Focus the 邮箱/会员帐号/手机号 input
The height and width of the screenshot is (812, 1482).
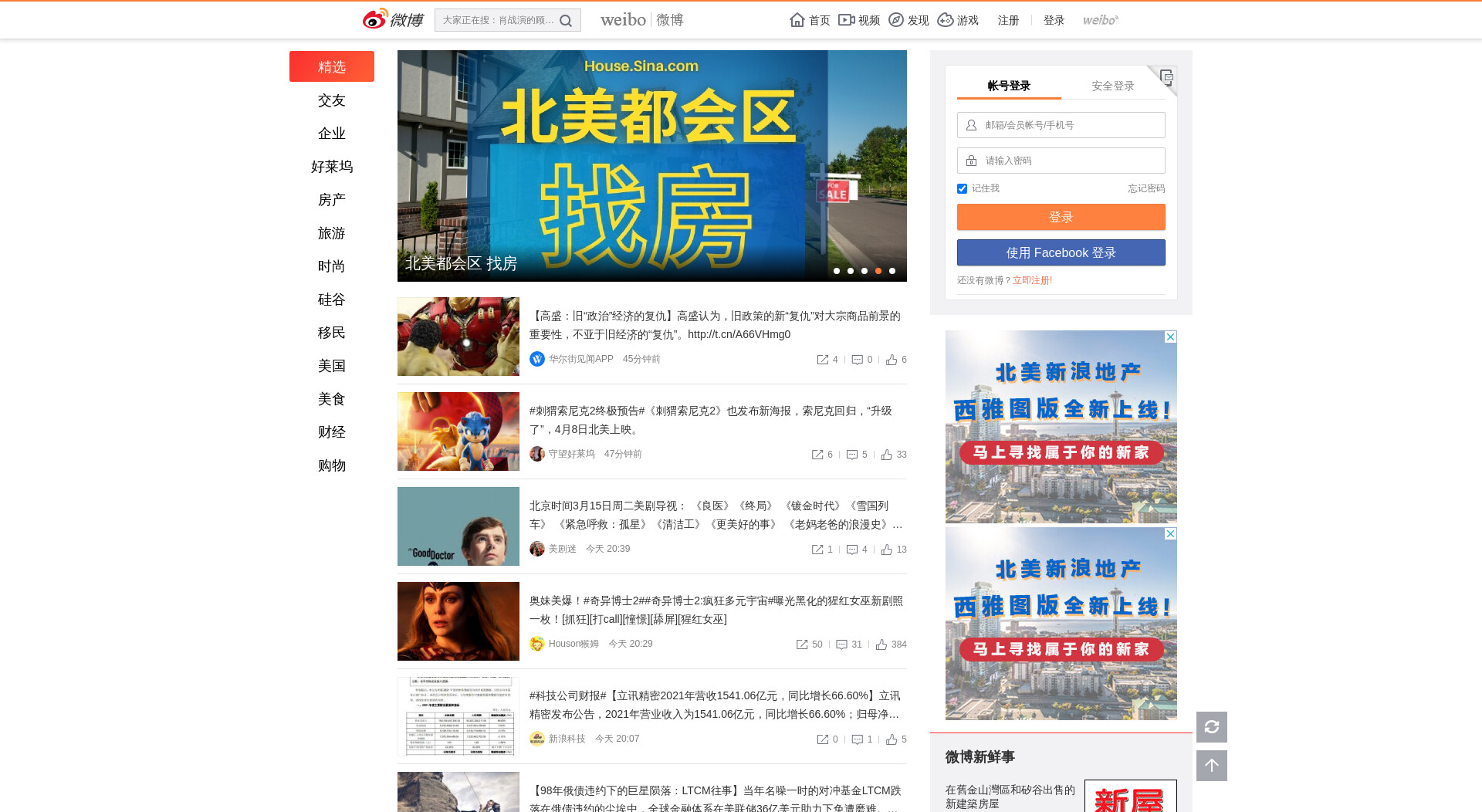point(1061,125)
